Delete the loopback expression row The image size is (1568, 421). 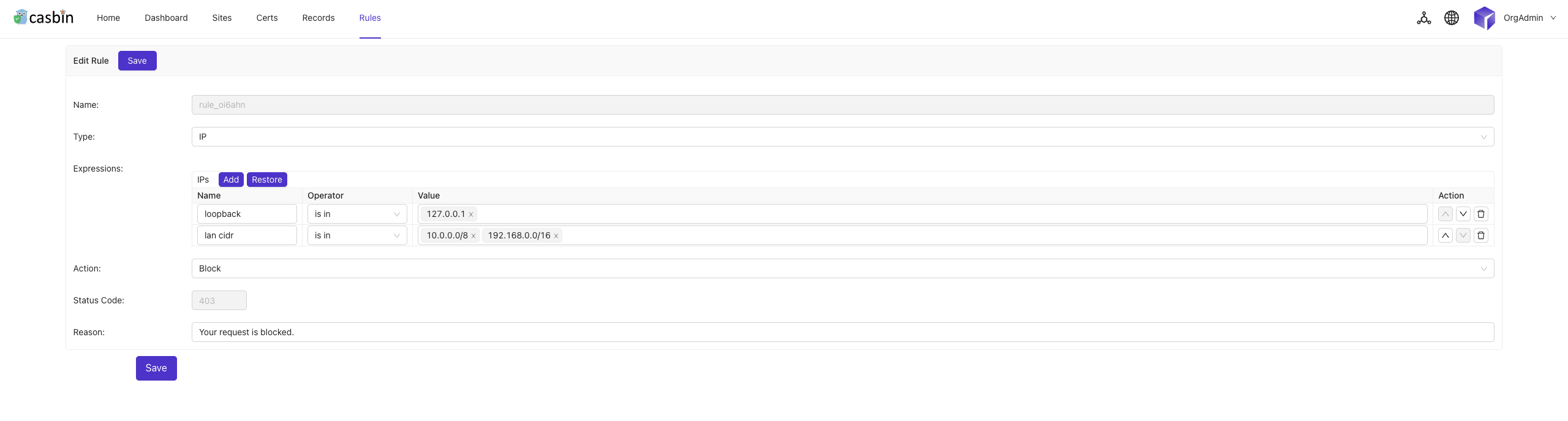coord(1481,214)
